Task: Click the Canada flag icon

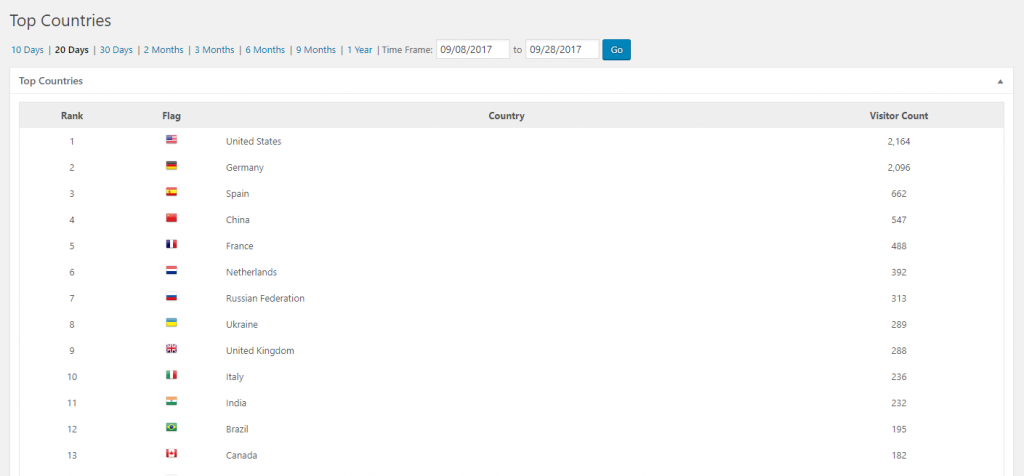Action: point(172,453)
